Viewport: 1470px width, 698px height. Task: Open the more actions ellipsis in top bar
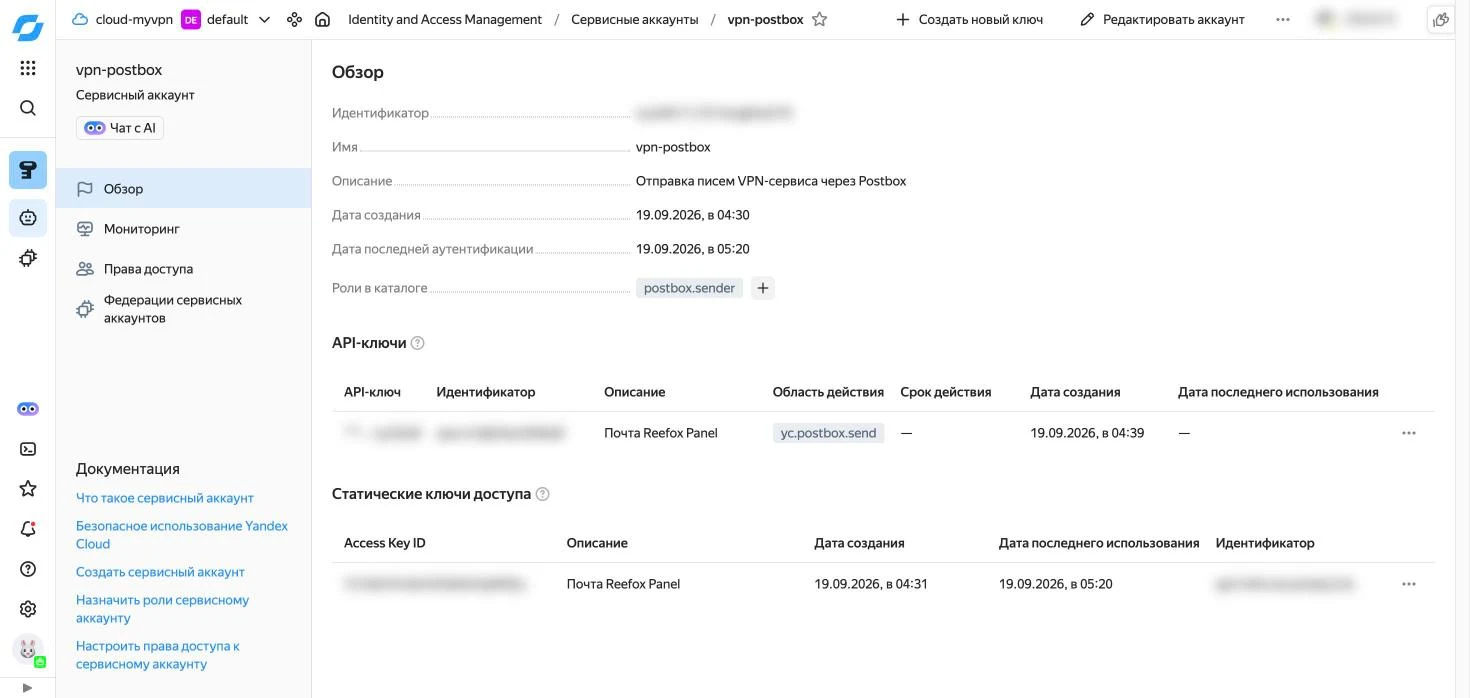[x=1283, y=19]
